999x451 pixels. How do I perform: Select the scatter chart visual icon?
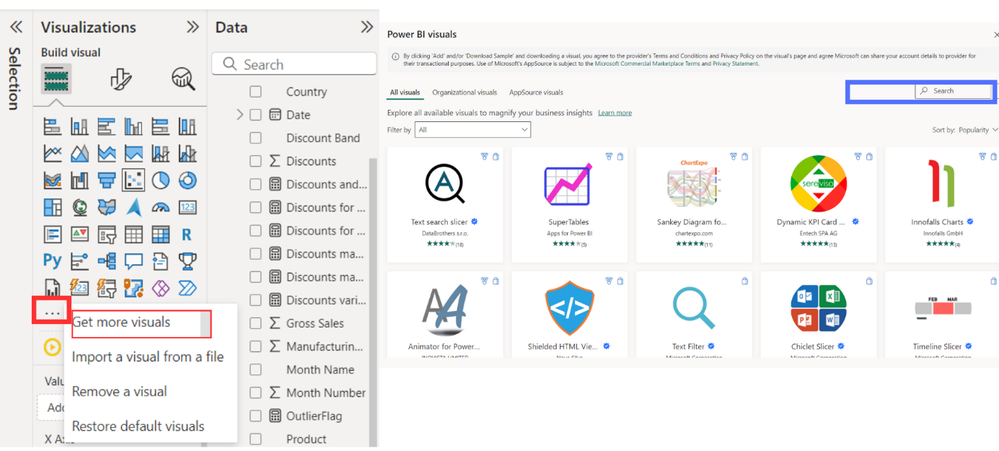[x=134, y=180]
